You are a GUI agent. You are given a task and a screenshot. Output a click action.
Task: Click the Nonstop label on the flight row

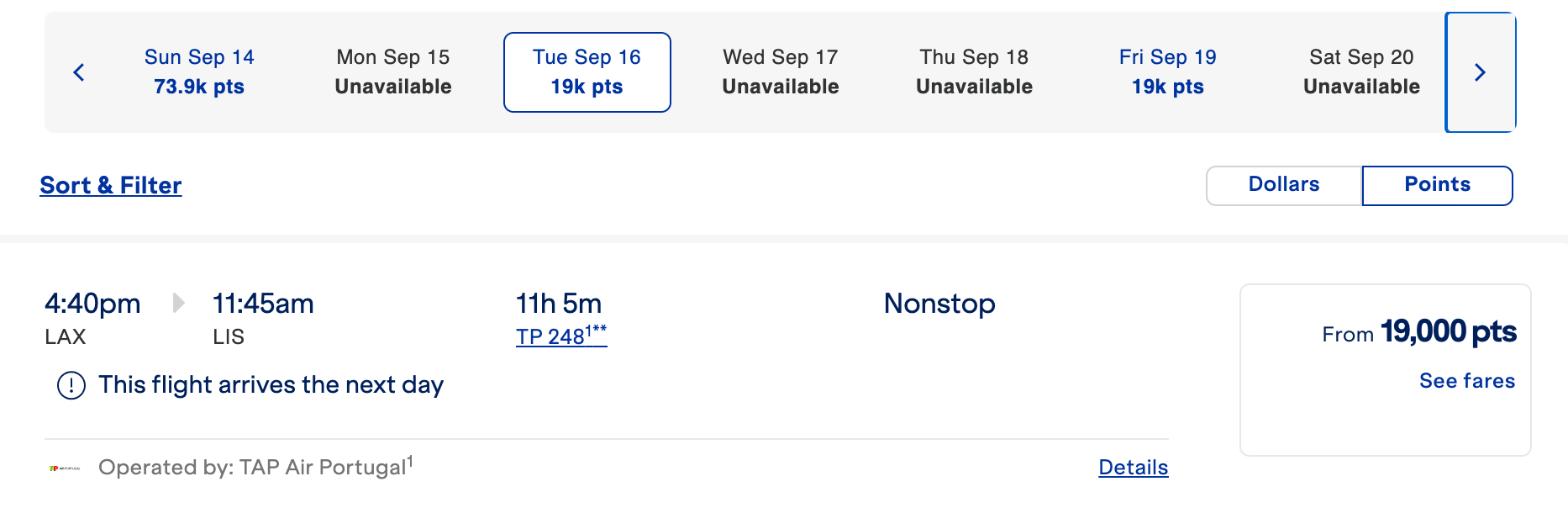(939, 304)
